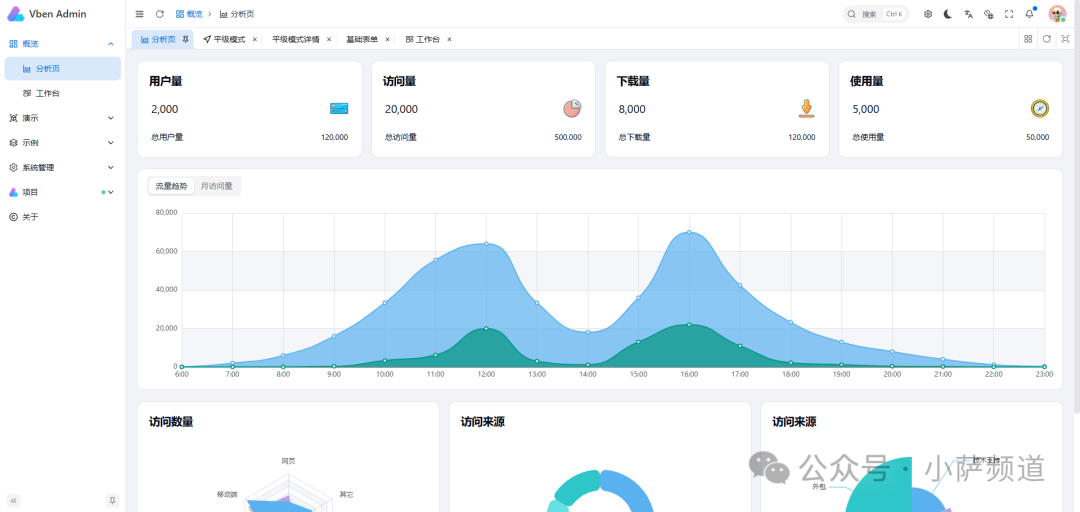Click the 使用量 compass icon
1080x512 pixels.
click(x=1039, y=108)
